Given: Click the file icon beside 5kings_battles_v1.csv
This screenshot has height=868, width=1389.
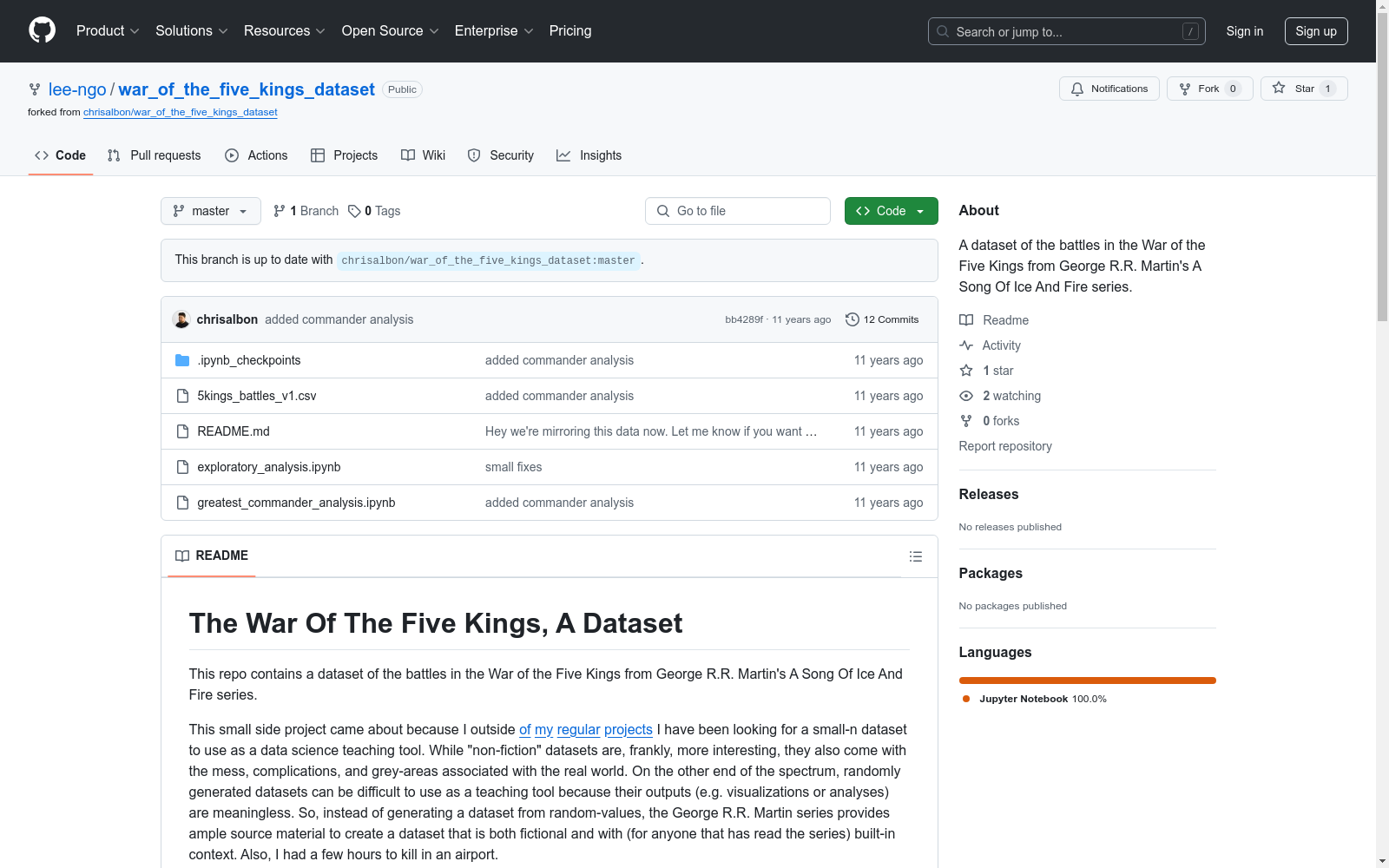Looking at the screenshot, I should pos(182,396).
